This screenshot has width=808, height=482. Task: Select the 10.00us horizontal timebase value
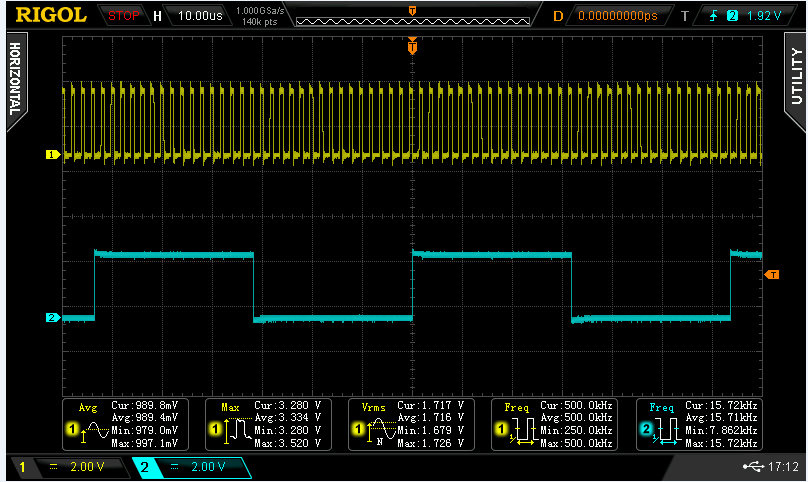(200, 16)
